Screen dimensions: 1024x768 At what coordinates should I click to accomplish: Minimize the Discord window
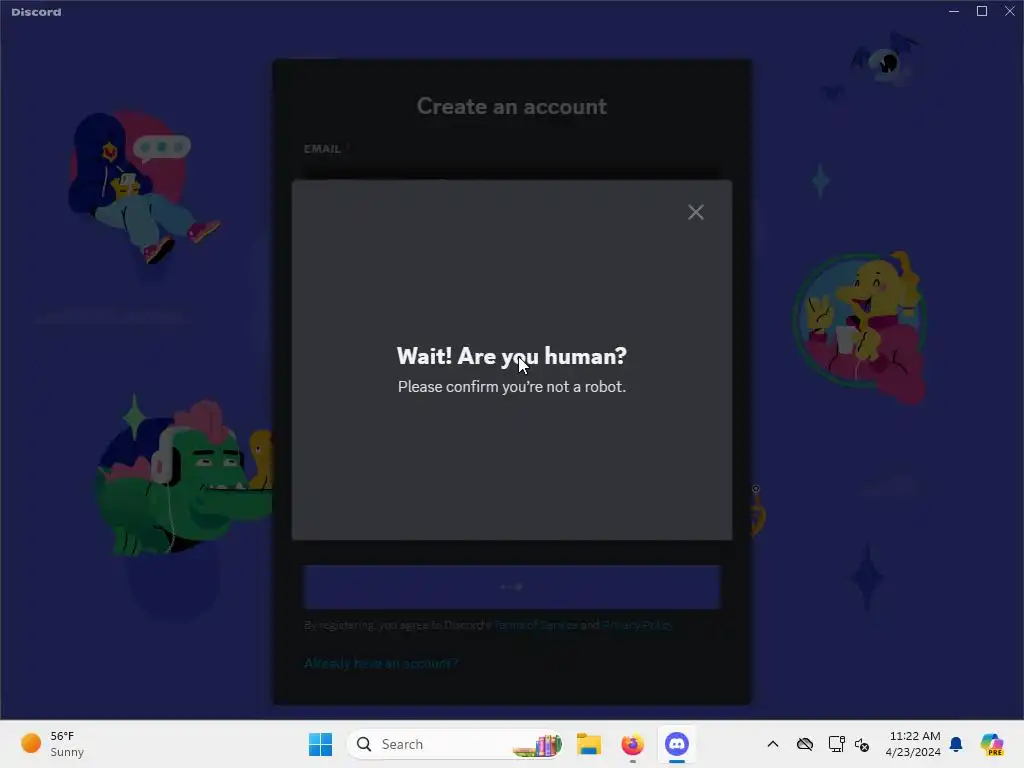pyautogui.click(x=954, y=11)
